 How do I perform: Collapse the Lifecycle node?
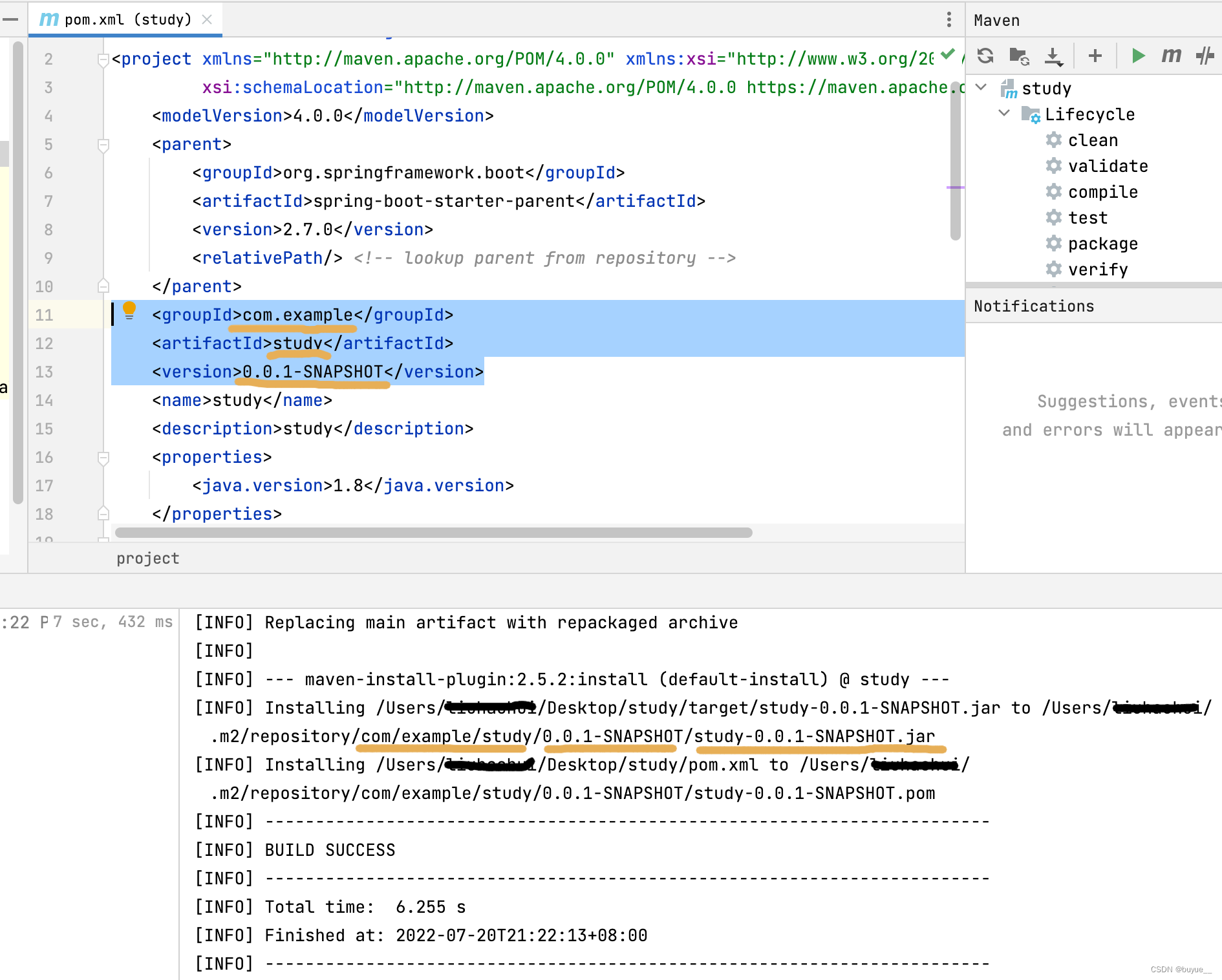click(x=1005, y=113)
